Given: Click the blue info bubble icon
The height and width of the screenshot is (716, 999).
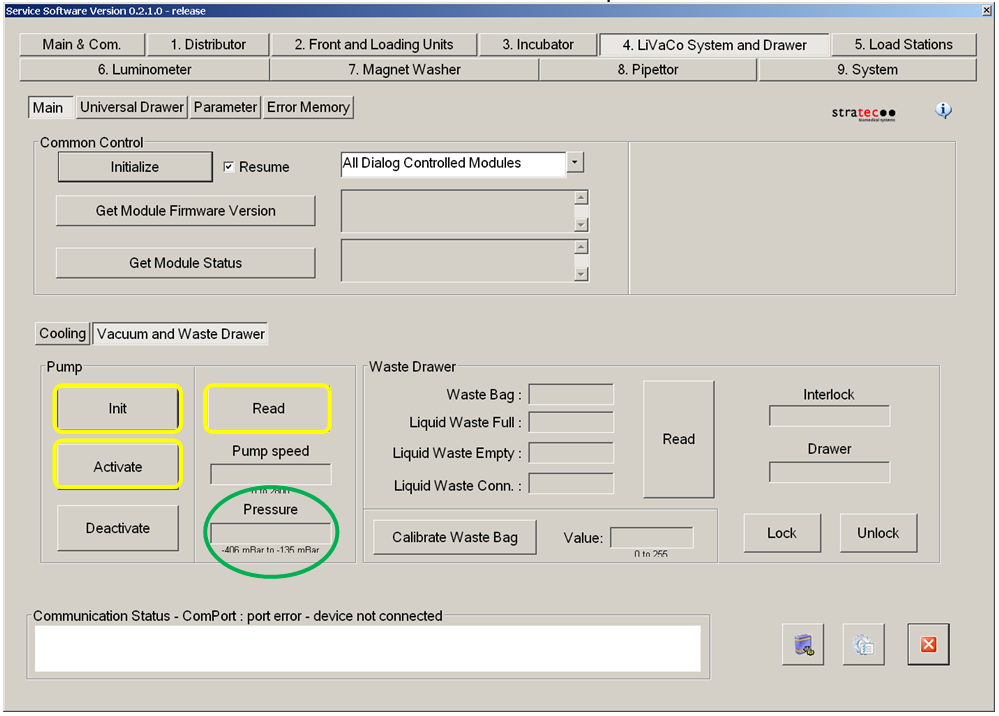Looking at the screenshot, I should pyautogui.click(x=943, y=110).
